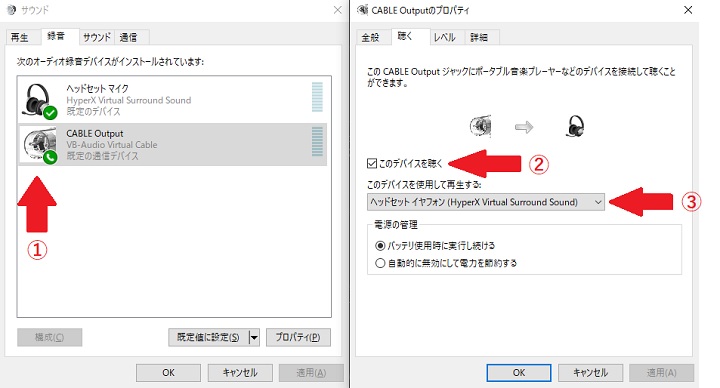The image size is (720, 388).
Task: Click the サウンド window title speaker icon
Action: 11,10
